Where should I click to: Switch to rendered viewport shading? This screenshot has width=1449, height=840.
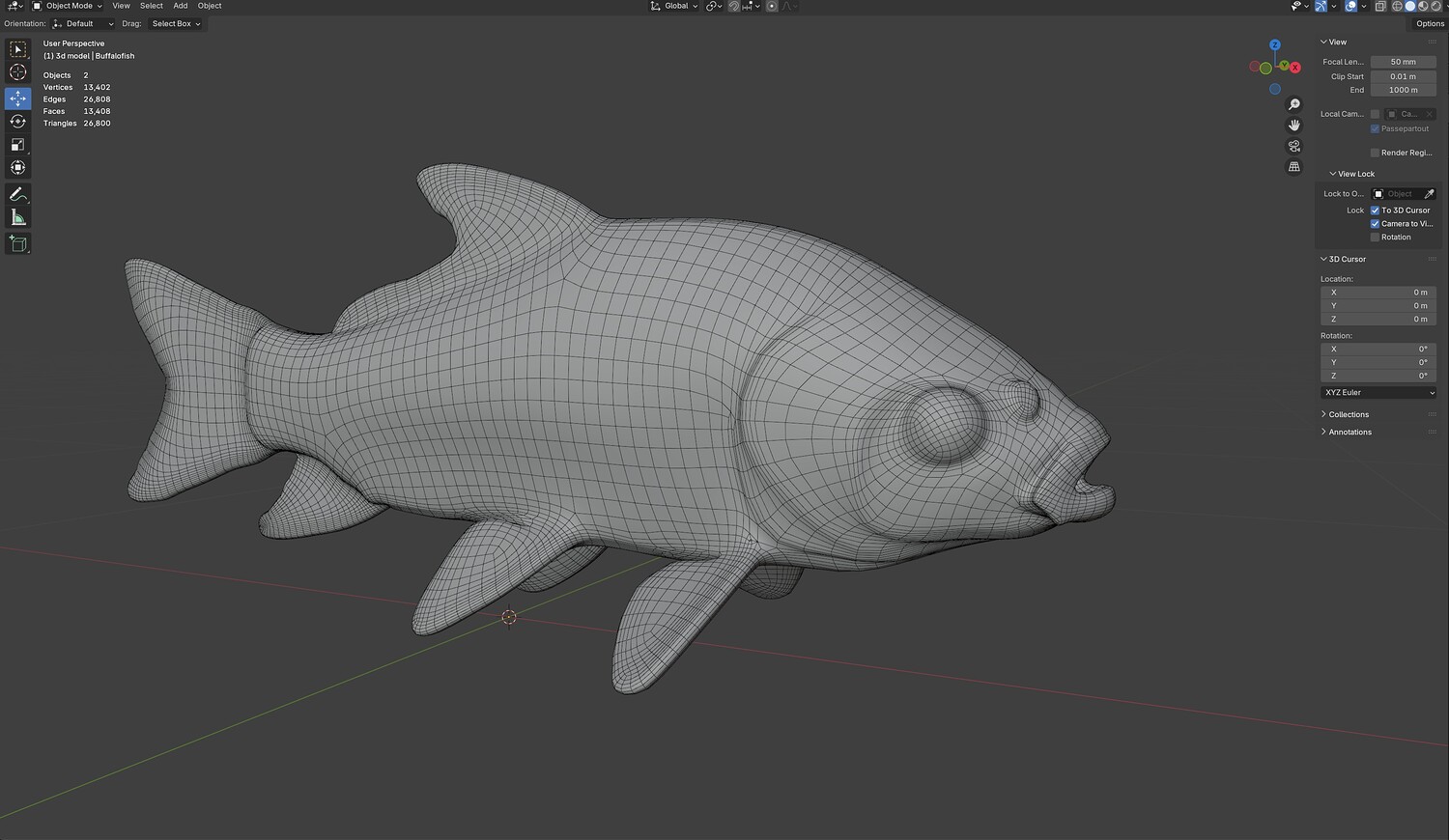pos(1436,6)
